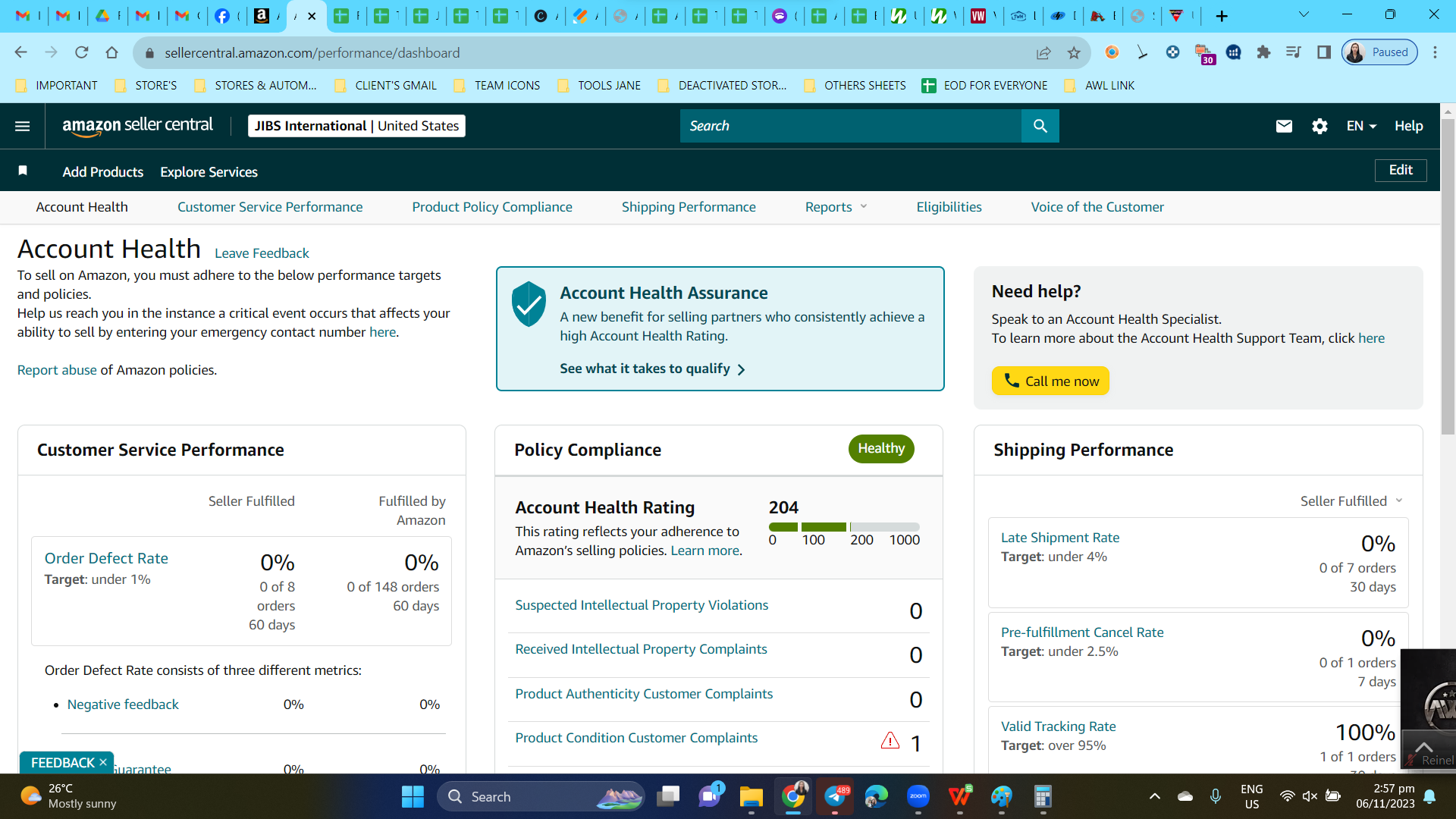Bookmark this page with the star icon
Screen dimensions: 1456x819
coord(1074,52)
